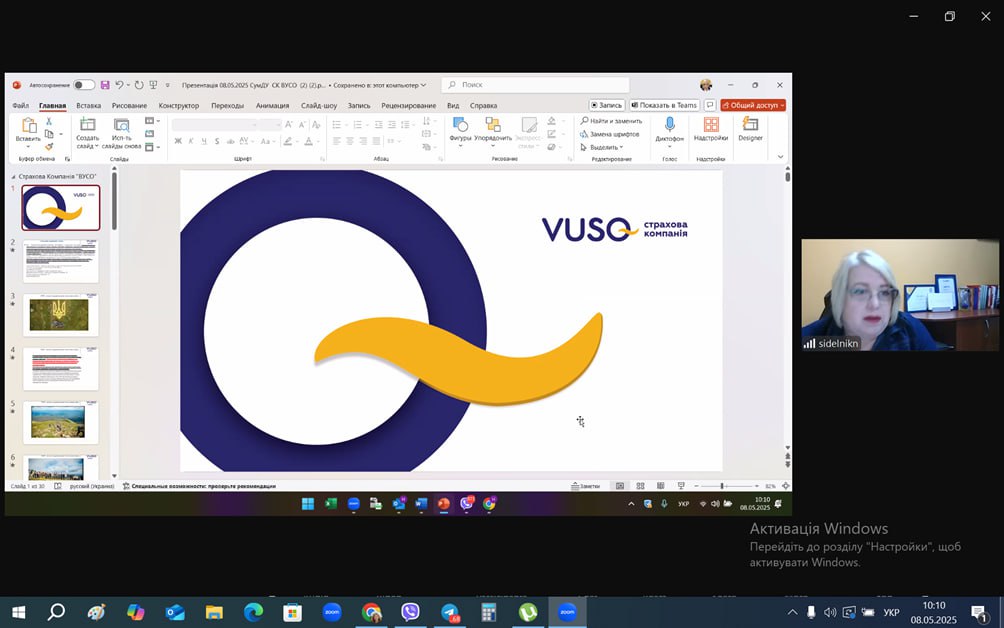Click the Запись record button
Viewport: 1004px width, 628px height.
click(606, 105)
